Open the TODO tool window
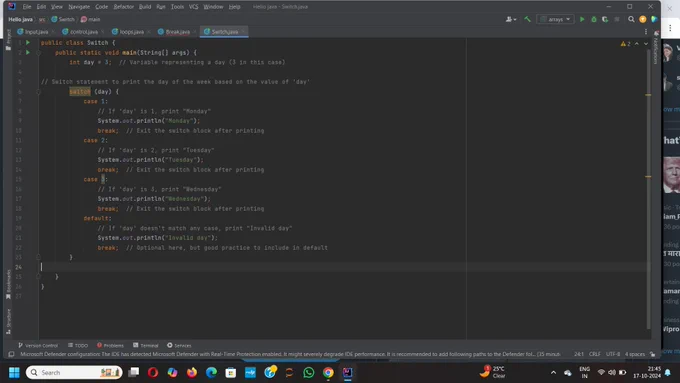Screen dimensions: 680x383 (x=78, y=345)
